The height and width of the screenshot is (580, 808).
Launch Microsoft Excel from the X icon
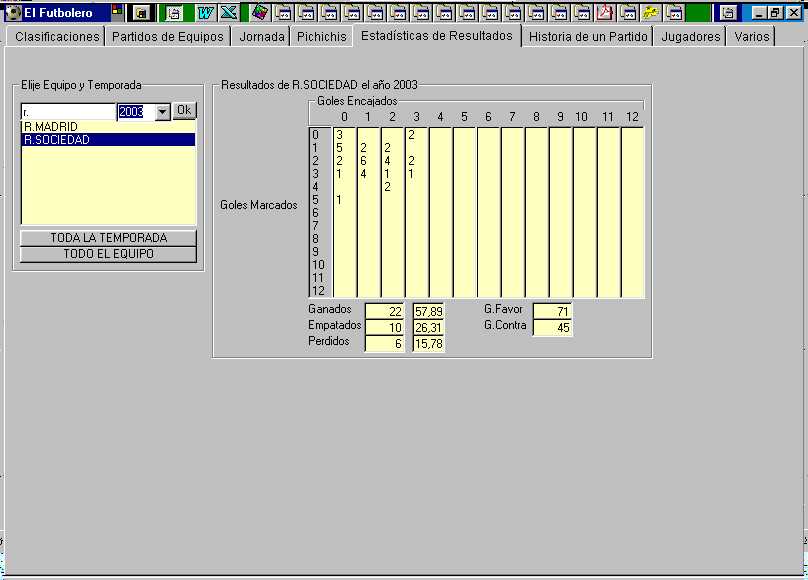click(229, 12)
